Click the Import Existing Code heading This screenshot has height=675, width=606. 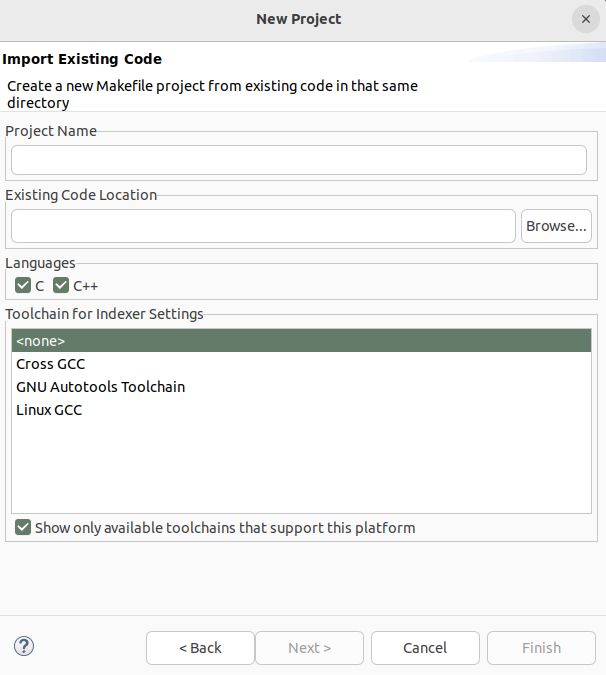point(82,59)
